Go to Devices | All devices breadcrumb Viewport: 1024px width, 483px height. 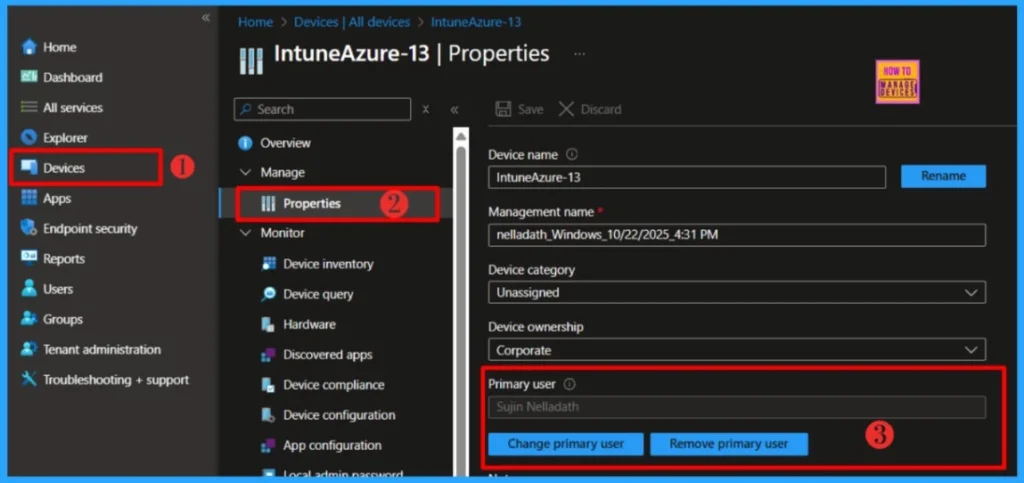point(352,22)
